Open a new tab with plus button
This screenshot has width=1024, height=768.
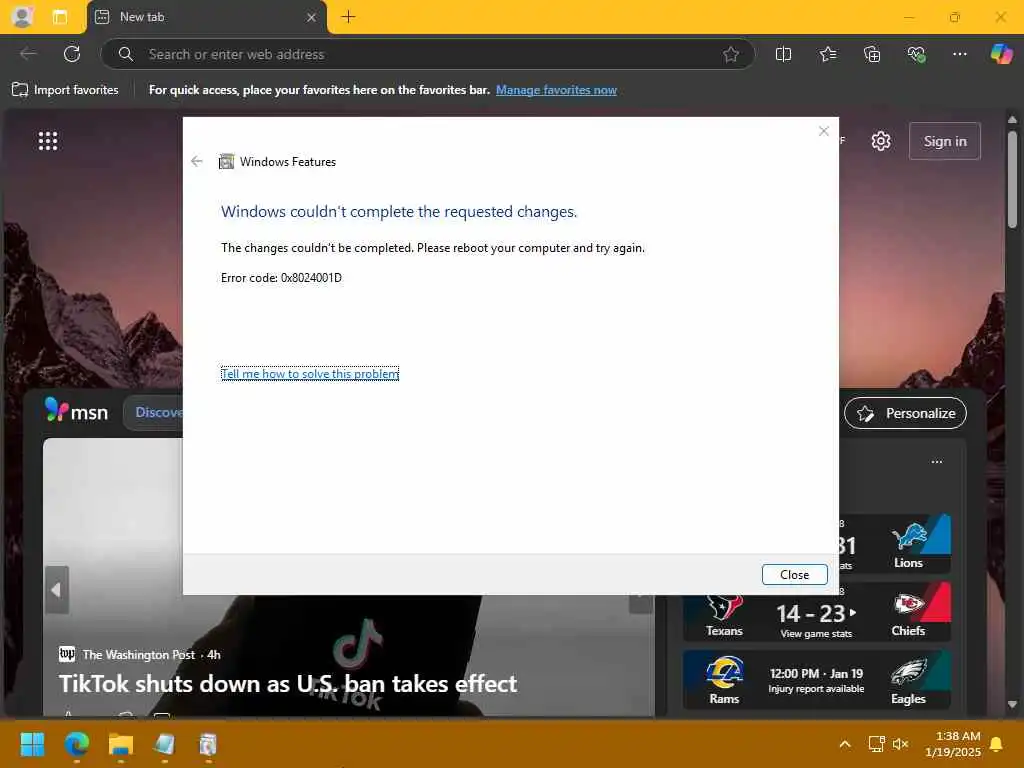click(348, 17)
